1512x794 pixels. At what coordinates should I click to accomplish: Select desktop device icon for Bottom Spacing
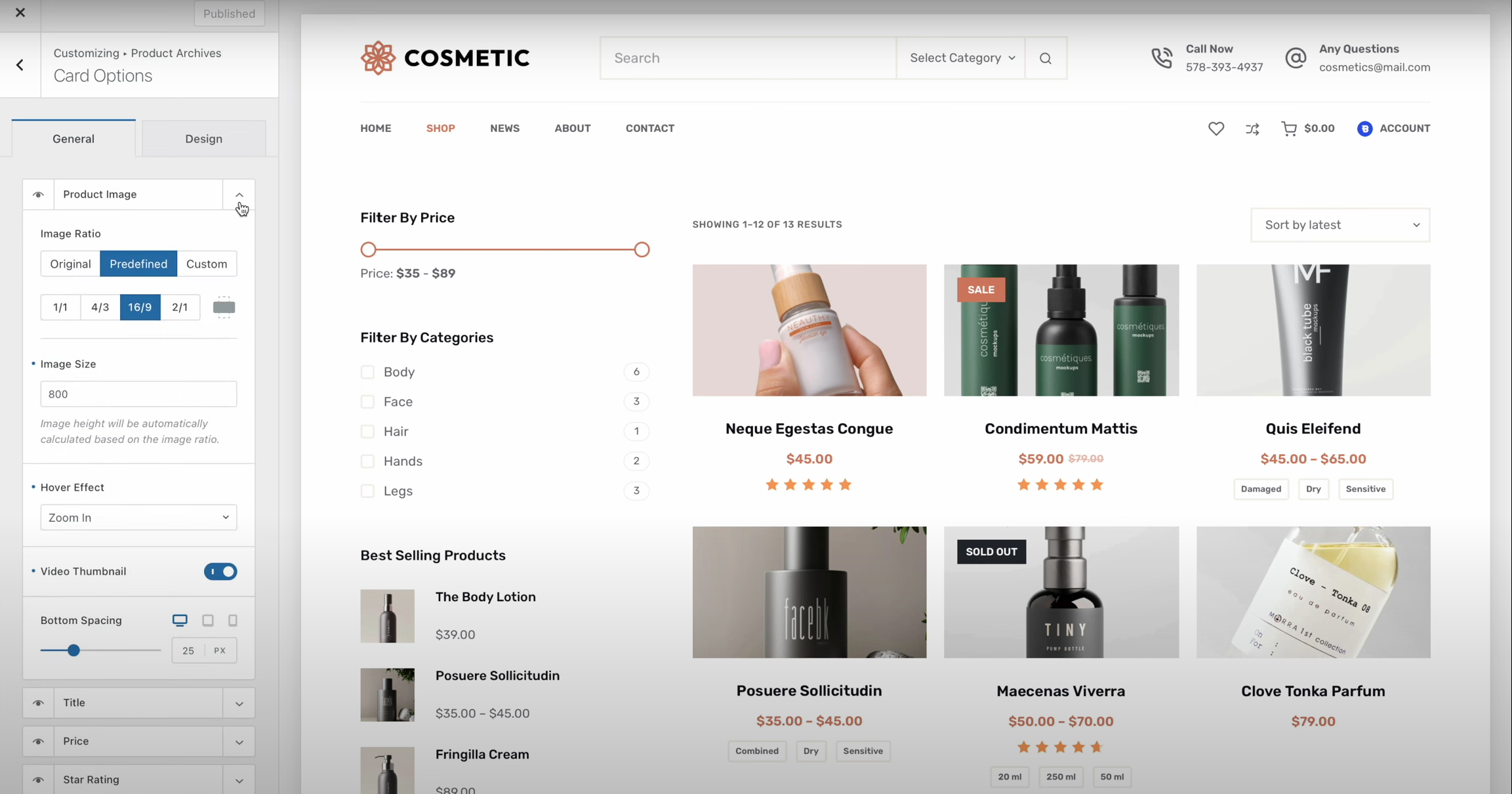pos(180,620)
